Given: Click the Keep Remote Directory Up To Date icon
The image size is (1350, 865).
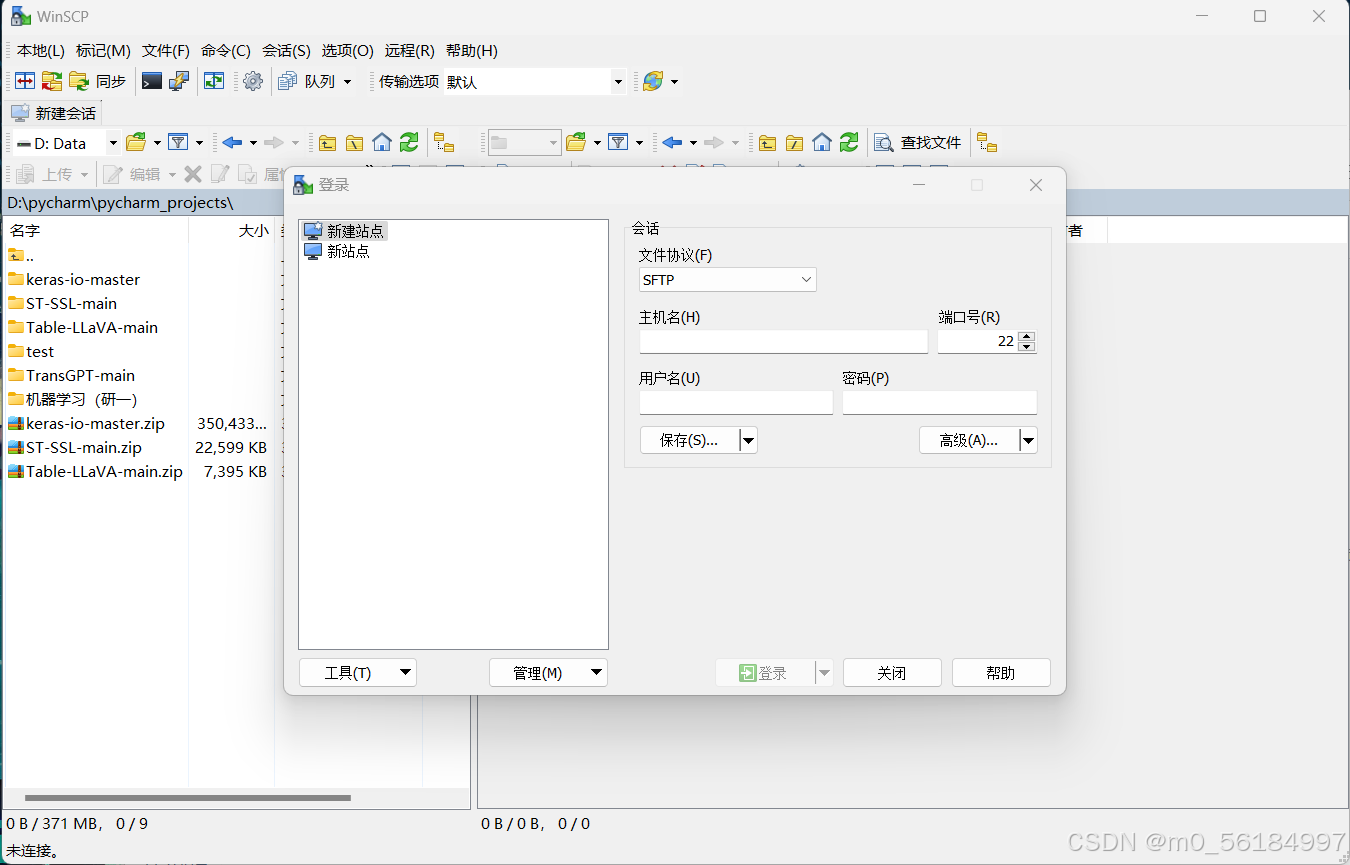Looking at the screenshot, I should 52,81.
